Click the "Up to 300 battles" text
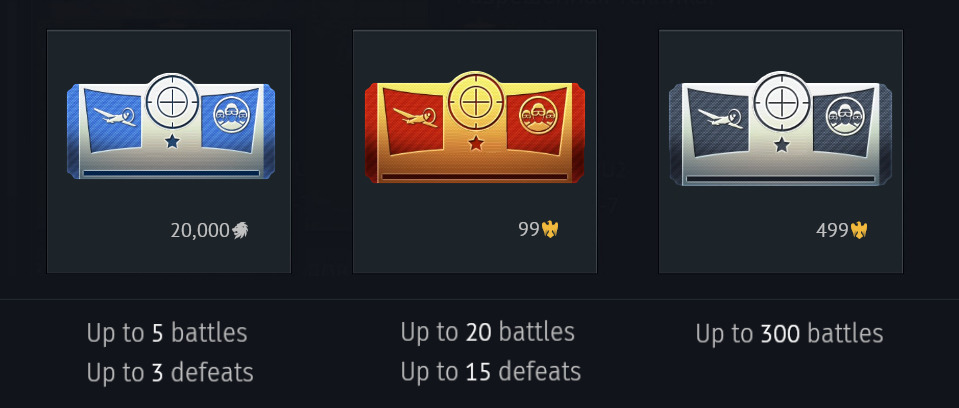Viewport: 959px width, 408px height. [789, 334]
